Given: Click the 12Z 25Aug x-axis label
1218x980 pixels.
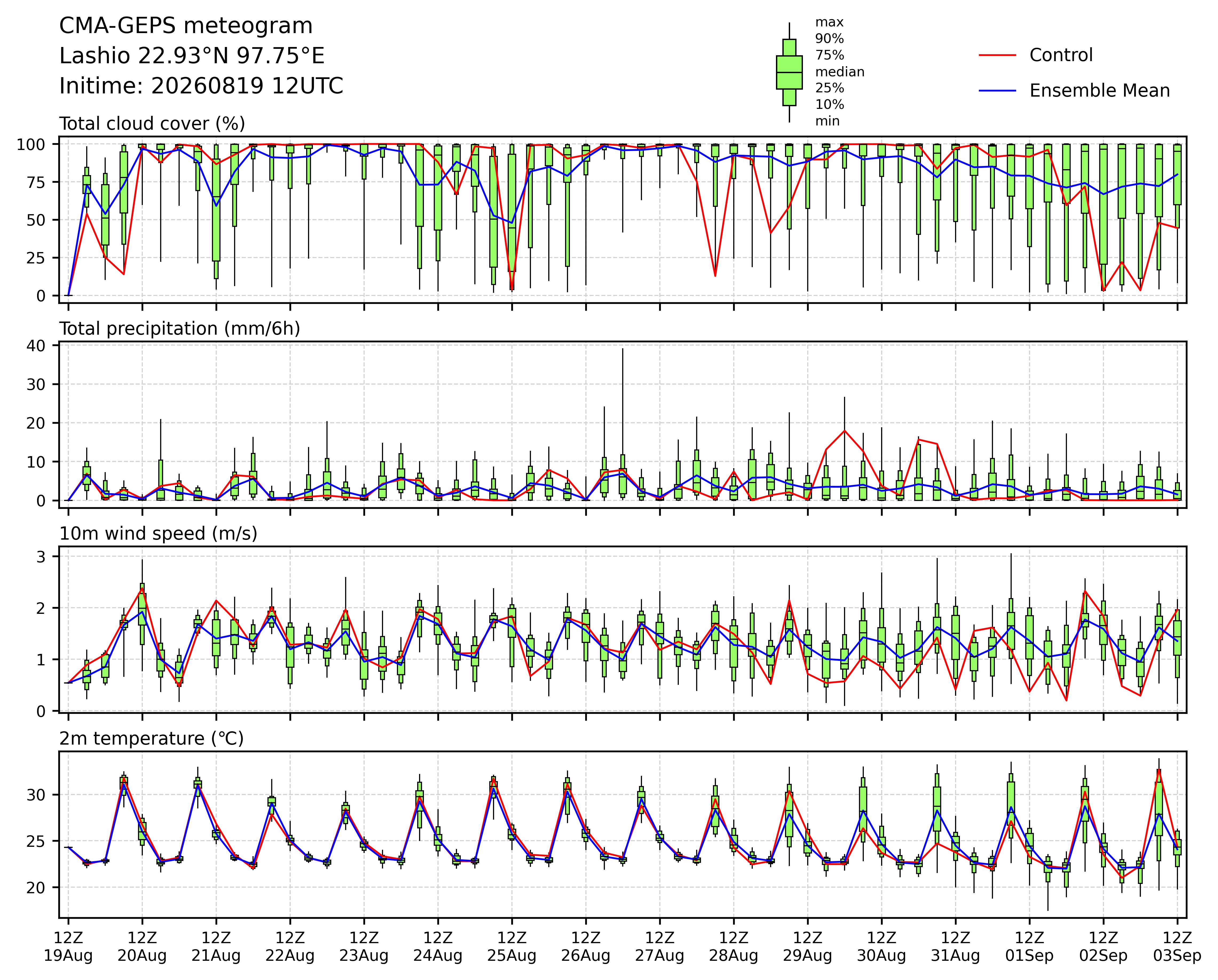Looking at the screenshot, I should [x=512, y=947].
